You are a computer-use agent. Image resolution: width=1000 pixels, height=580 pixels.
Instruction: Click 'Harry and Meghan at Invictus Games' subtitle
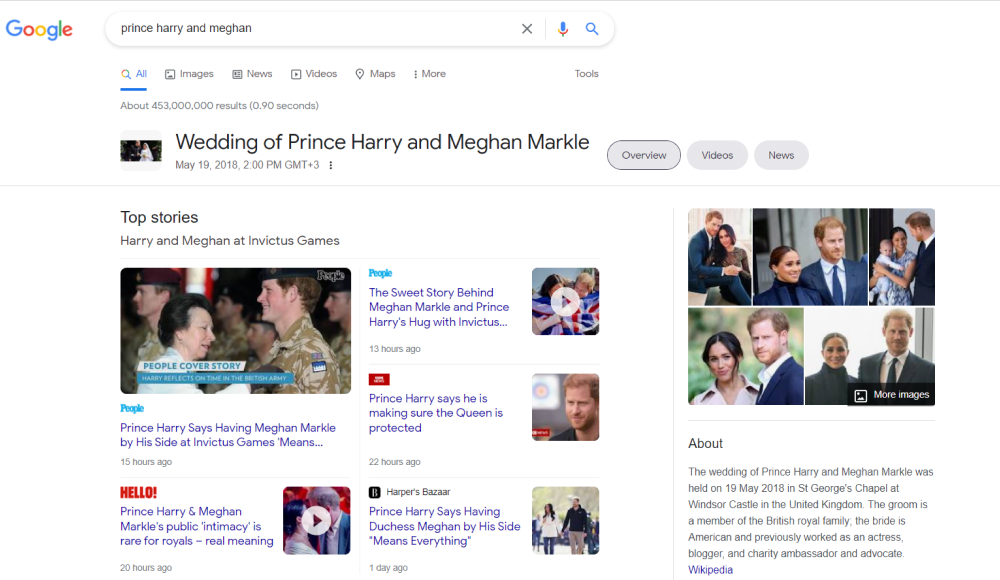tap(230, 241)
